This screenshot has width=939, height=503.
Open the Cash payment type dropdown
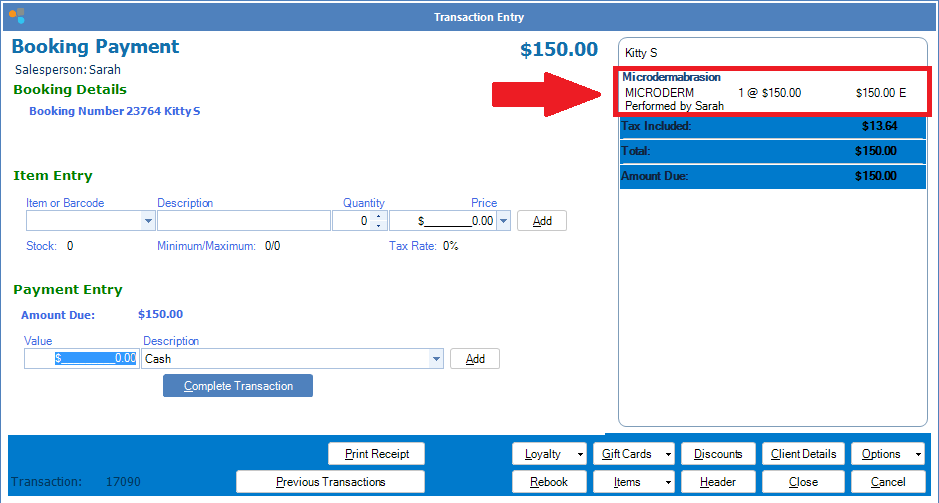point(435,359)
